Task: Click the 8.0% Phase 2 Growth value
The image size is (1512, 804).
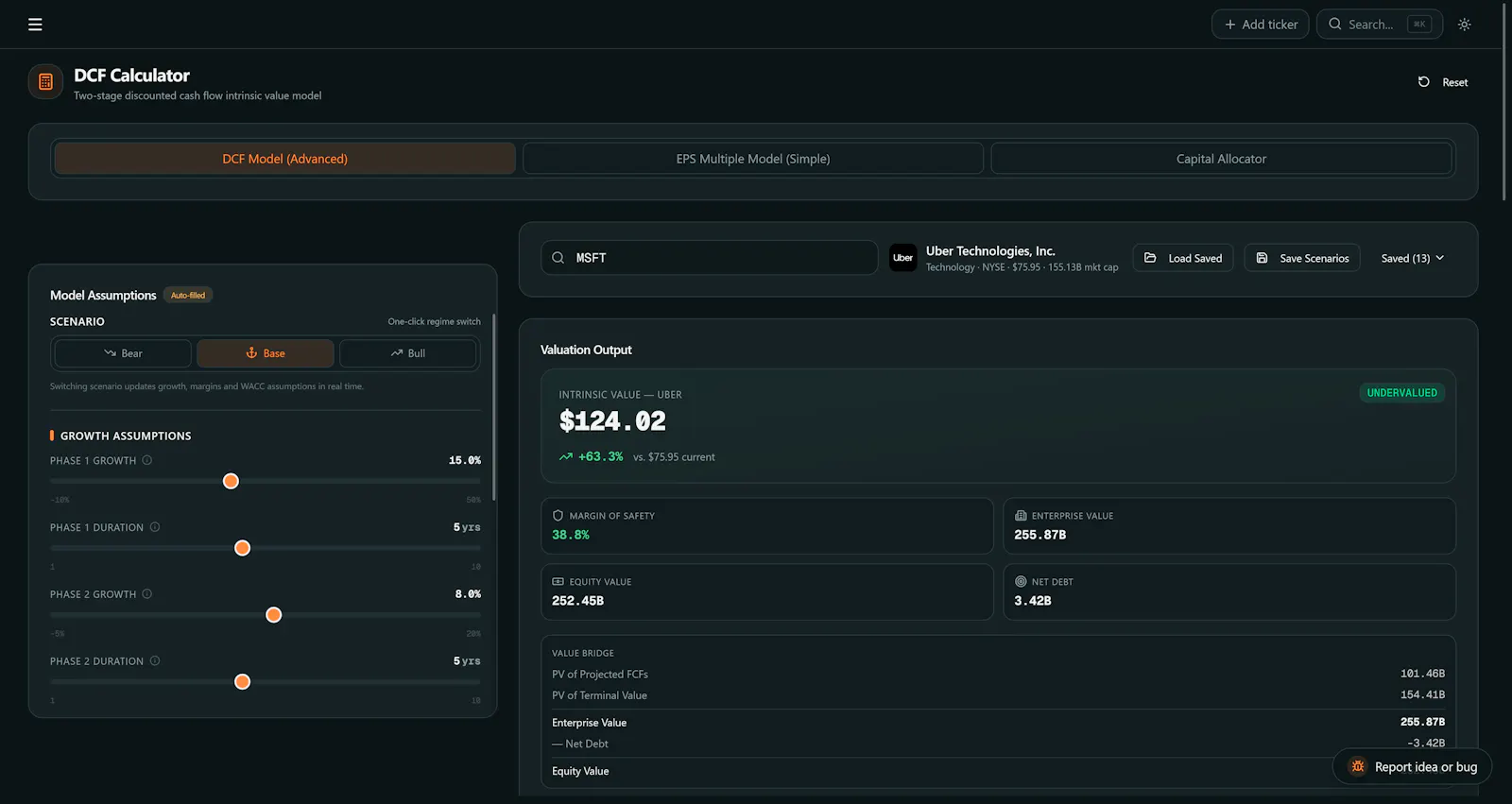Action: (x=468, y=594)
